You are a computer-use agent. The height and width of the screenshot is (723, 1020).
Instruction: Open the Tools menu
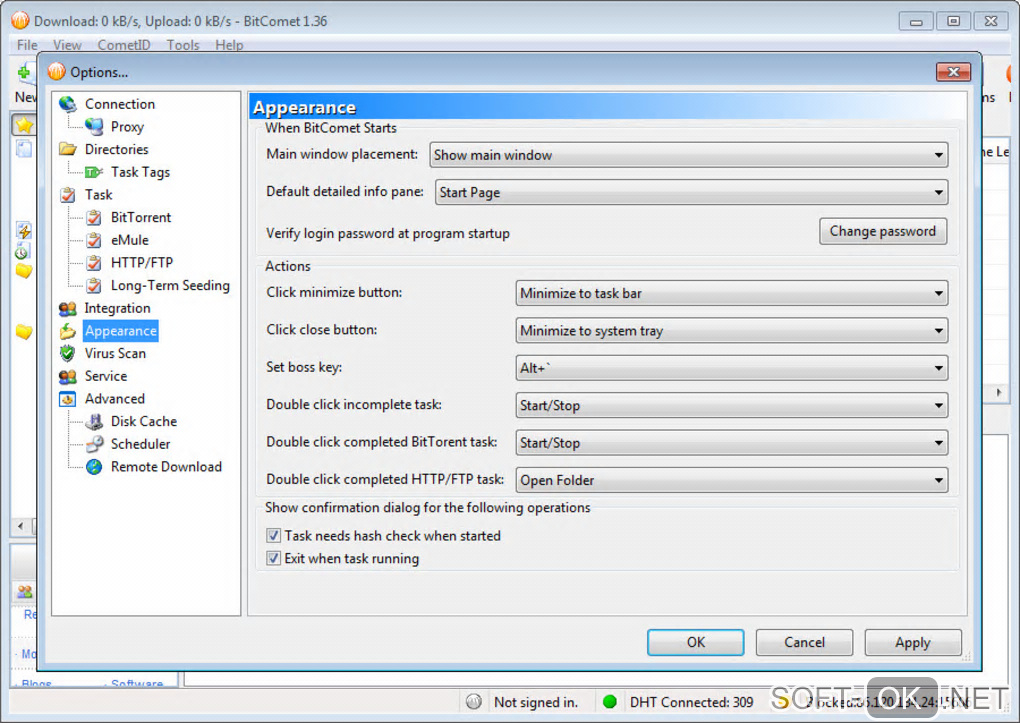coord(183,45)
